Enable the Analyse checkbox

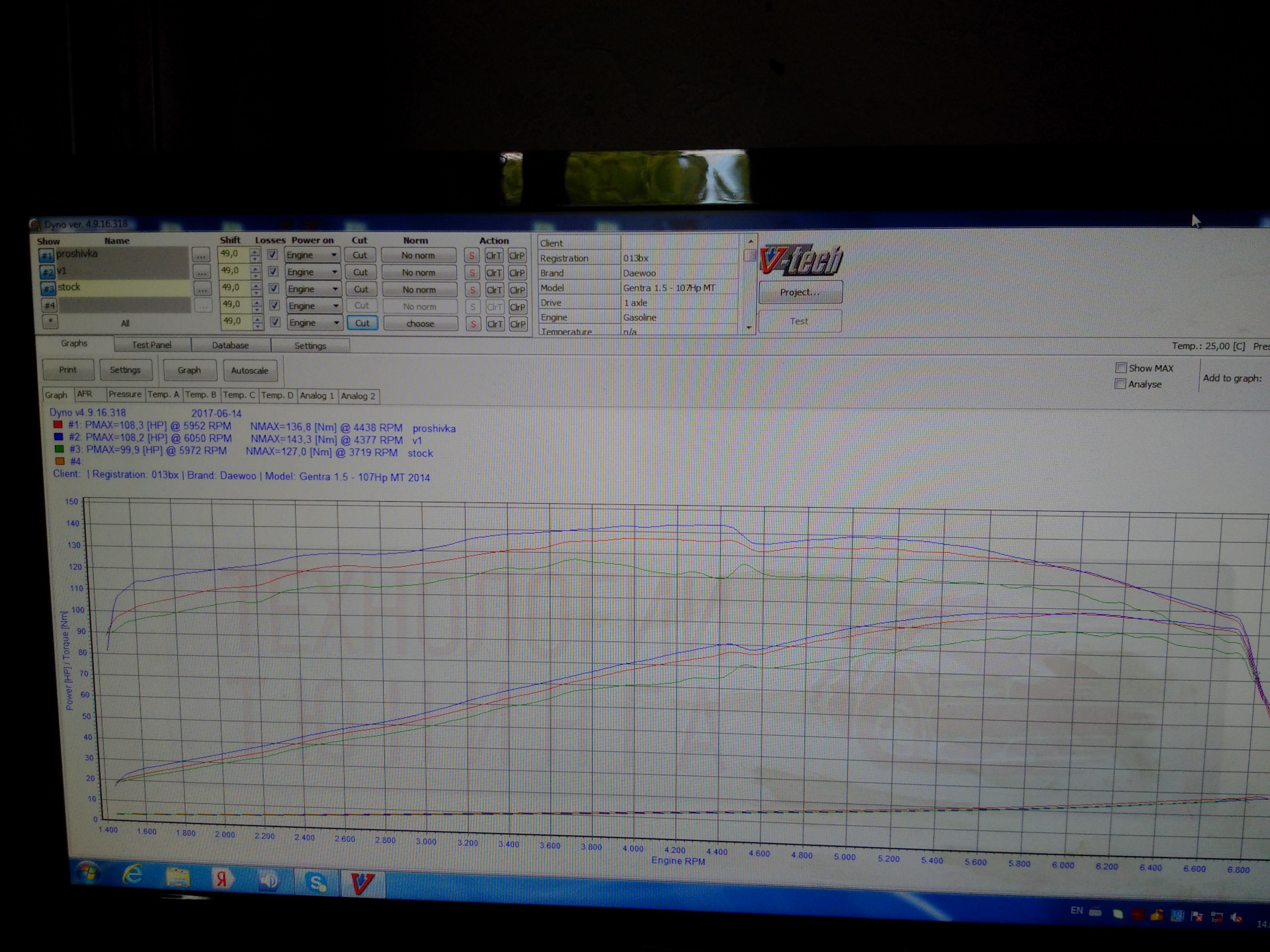(1120, 384)
